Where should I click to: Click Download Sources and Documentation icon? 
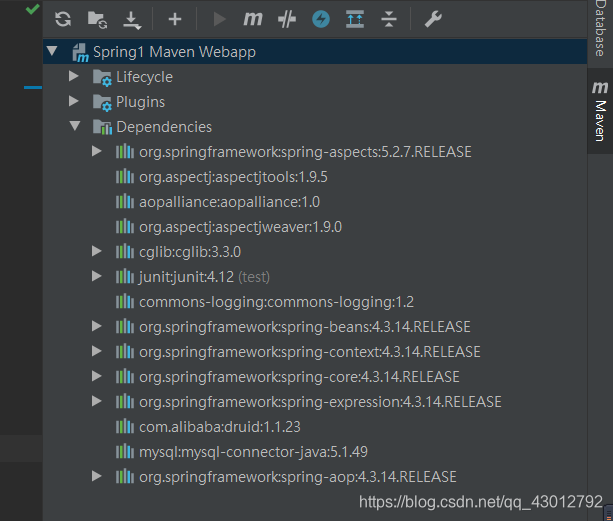point(132,20)
